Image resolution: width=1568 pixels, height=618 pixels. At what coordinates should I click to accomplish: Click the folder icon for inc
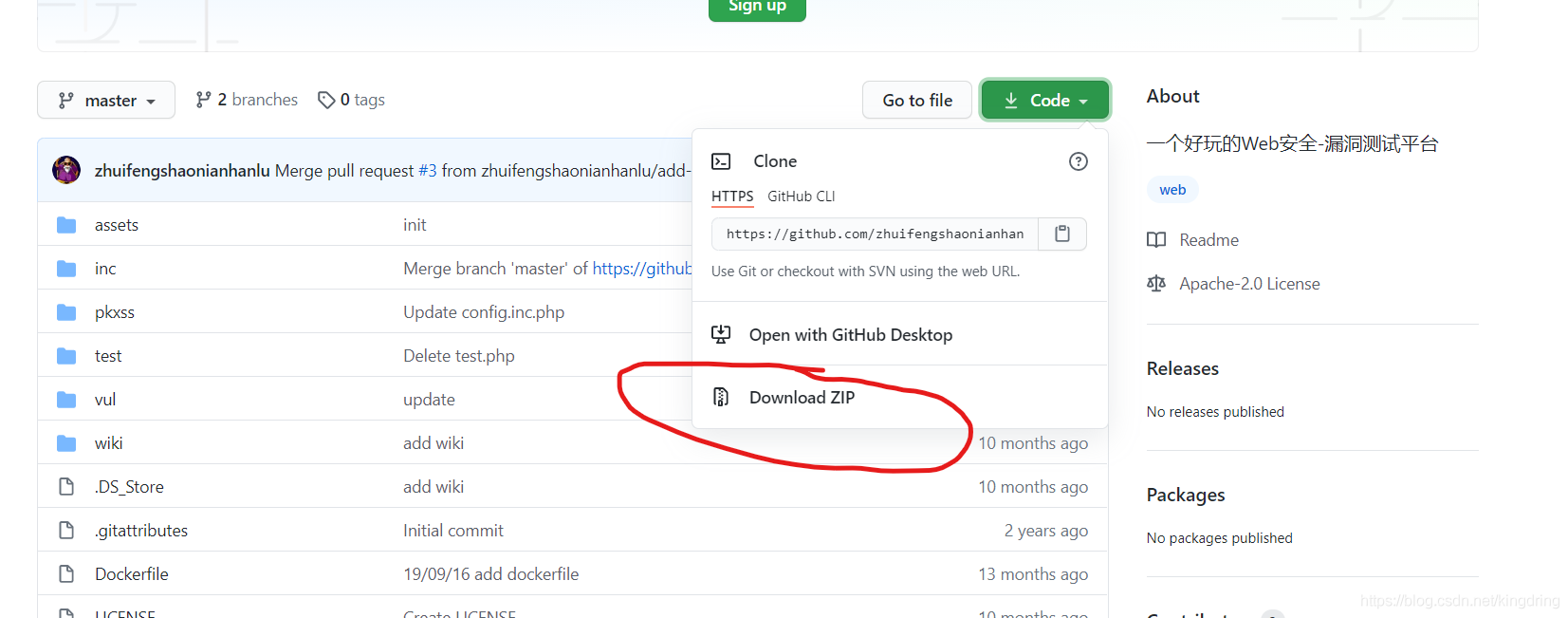(x=66, y=269)
